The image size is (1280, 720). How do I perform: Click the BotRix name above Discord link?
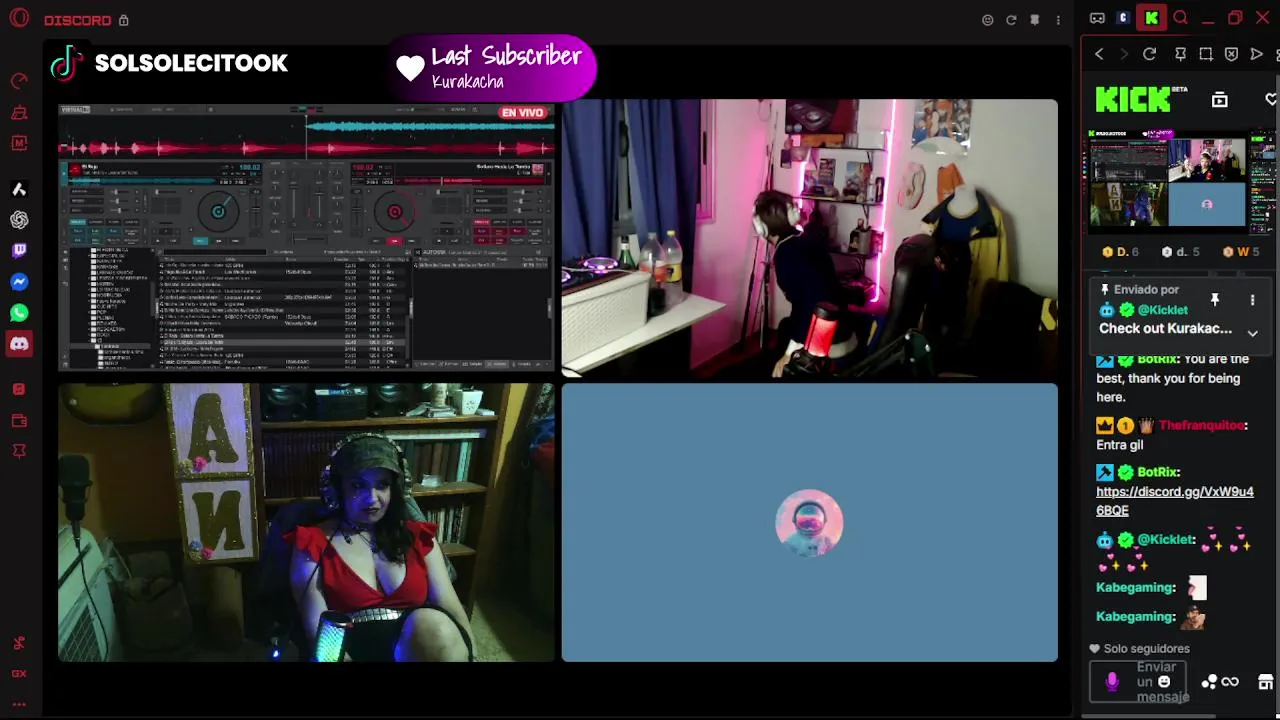click(1157, 472)
